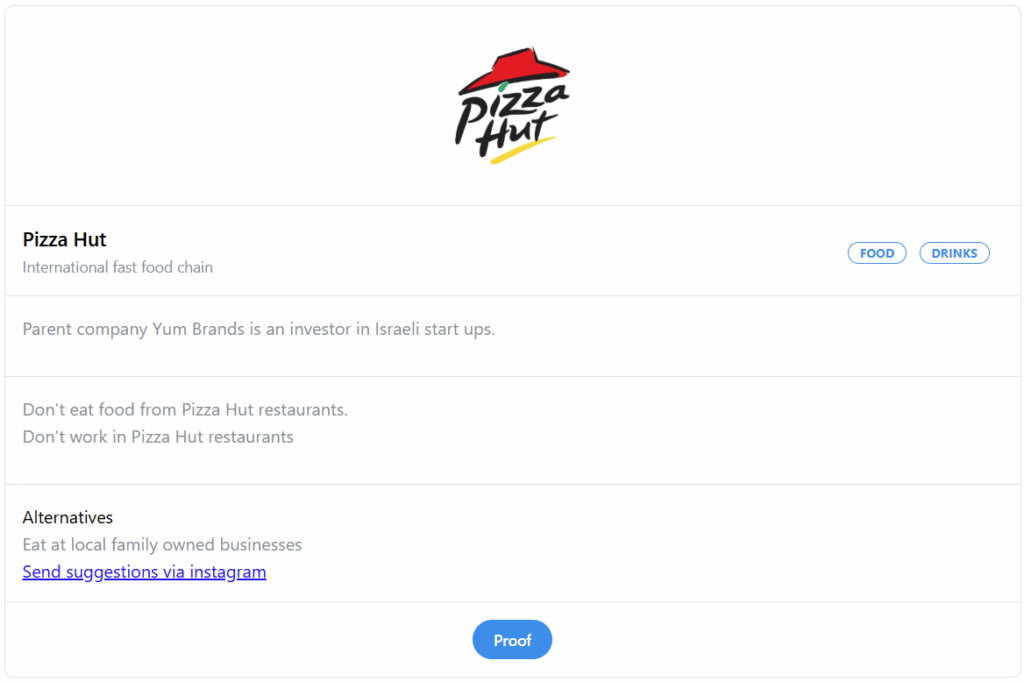Select the DRINKS category tag
The width and height of the screenshot is (1024, 682).
coord(954,253)
